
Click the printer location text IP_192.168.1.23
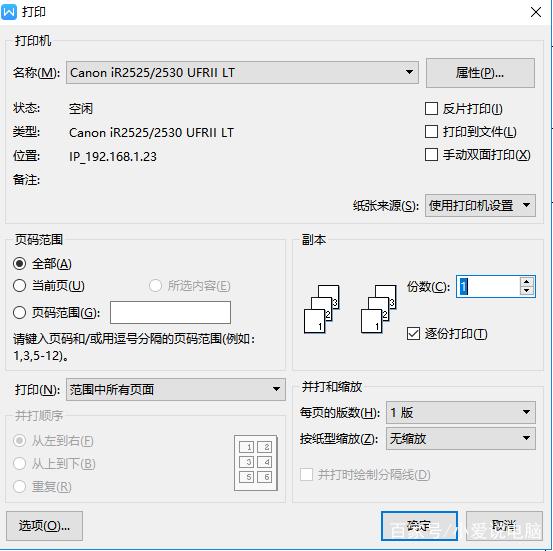113,156
